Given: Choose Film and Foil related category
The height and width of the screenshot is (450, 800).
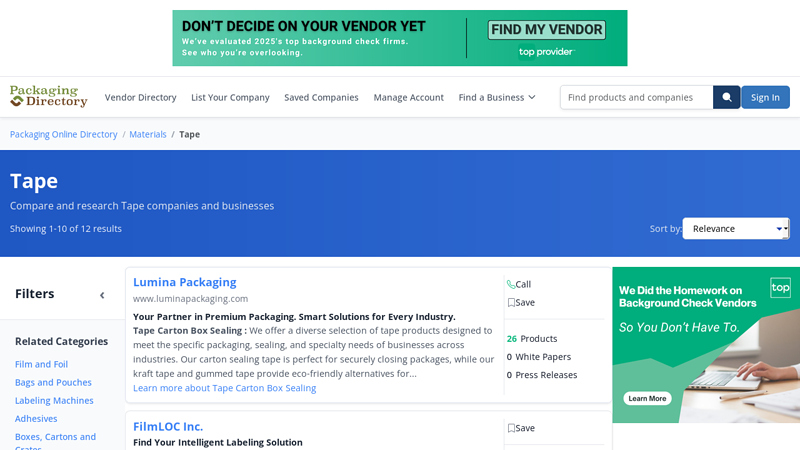Looking at the screenshot, I should tap(41, 364).
